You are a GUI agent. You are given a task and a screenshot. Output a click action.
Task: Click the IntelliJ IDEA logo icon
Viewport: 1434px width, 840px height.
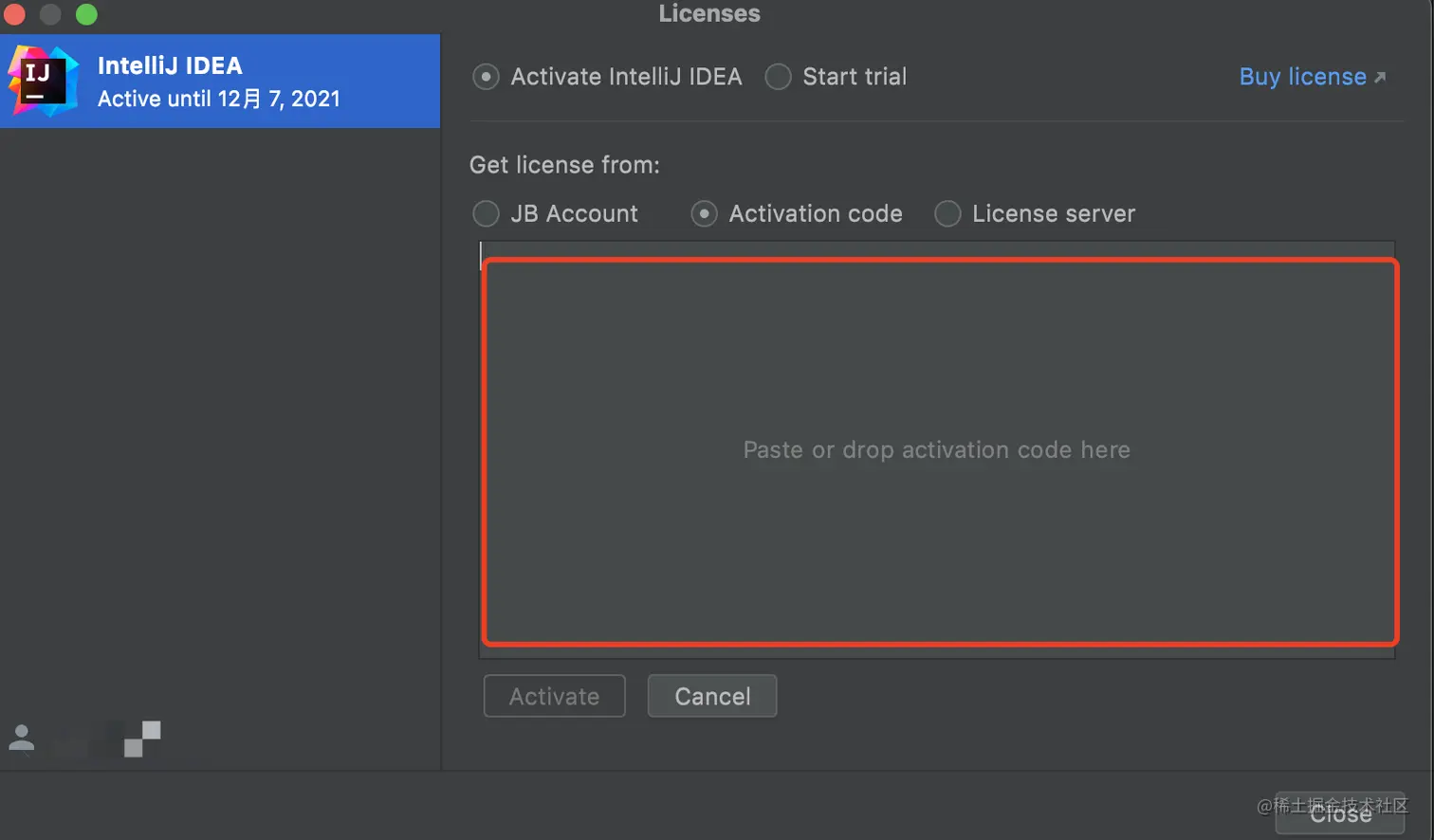(x=43, y=82)
